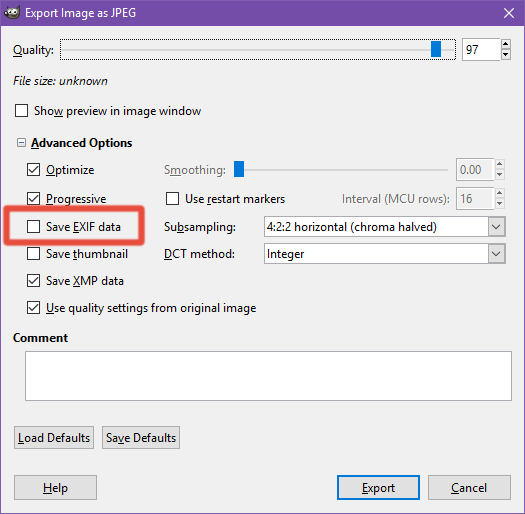Open Help for JPEG export
525x514 pixels.
[55, 488]
